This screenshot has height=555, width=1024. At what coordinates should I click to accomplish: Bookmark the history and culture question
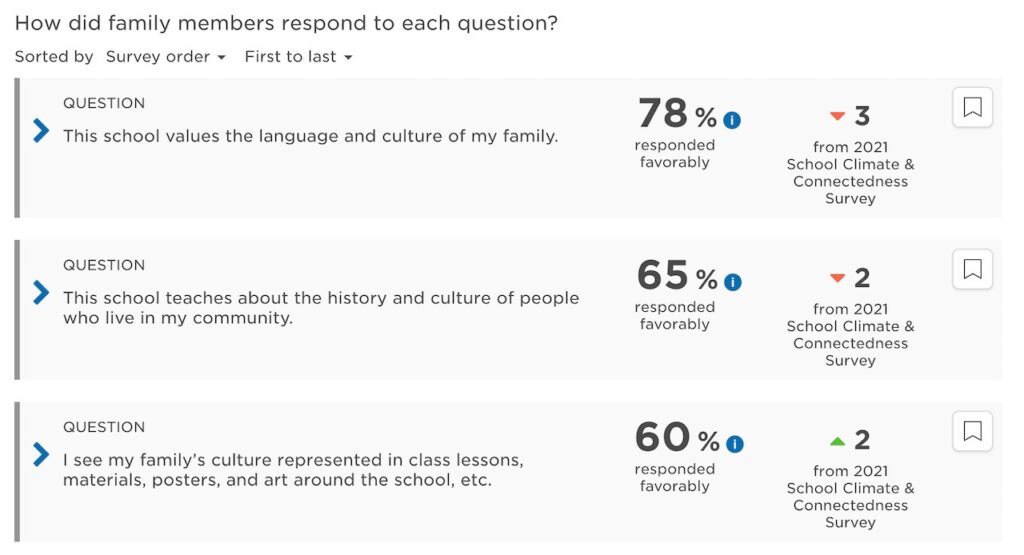[972, 269]
